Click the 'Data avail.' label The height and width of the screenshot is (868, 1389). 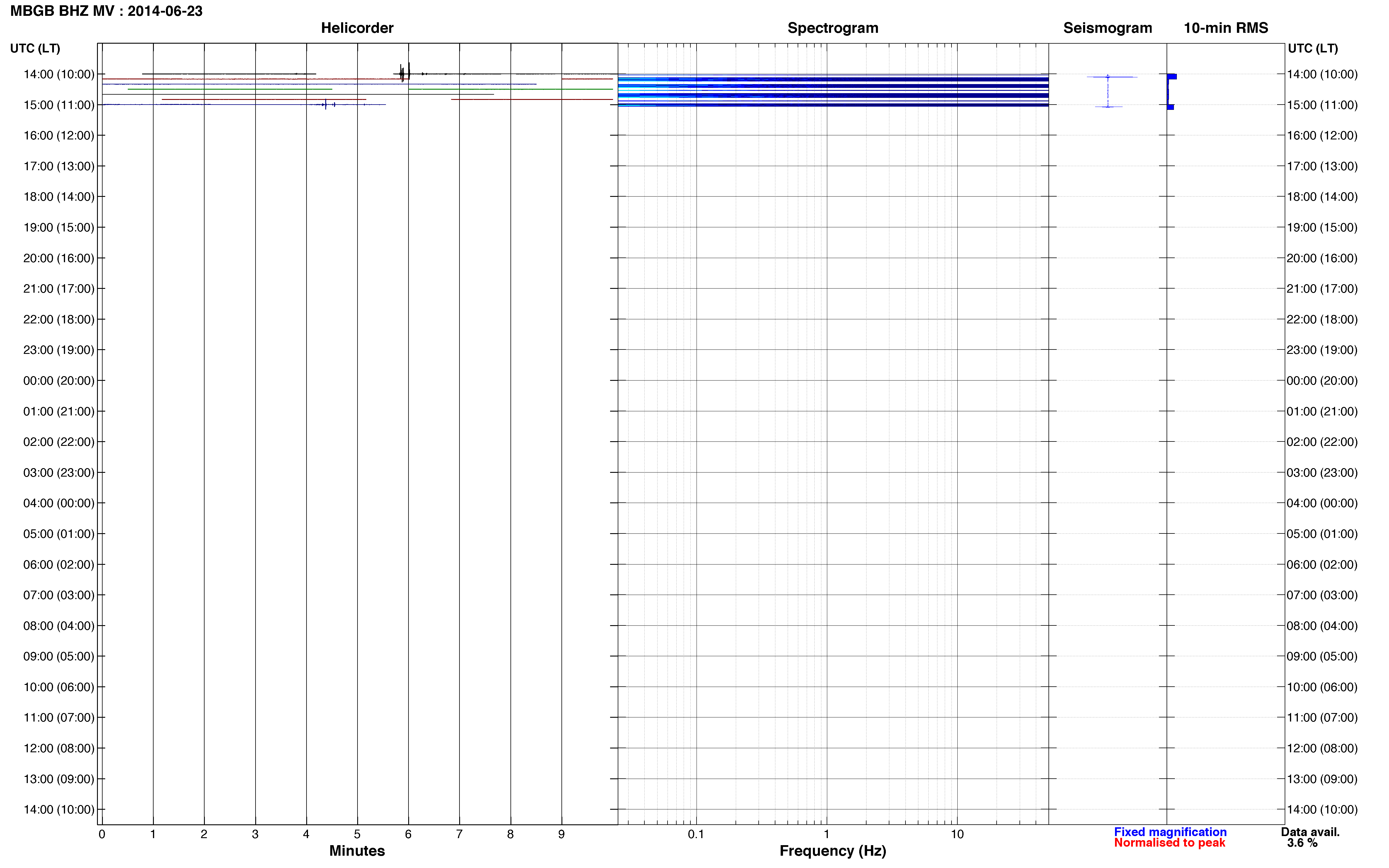point(1310,832)
